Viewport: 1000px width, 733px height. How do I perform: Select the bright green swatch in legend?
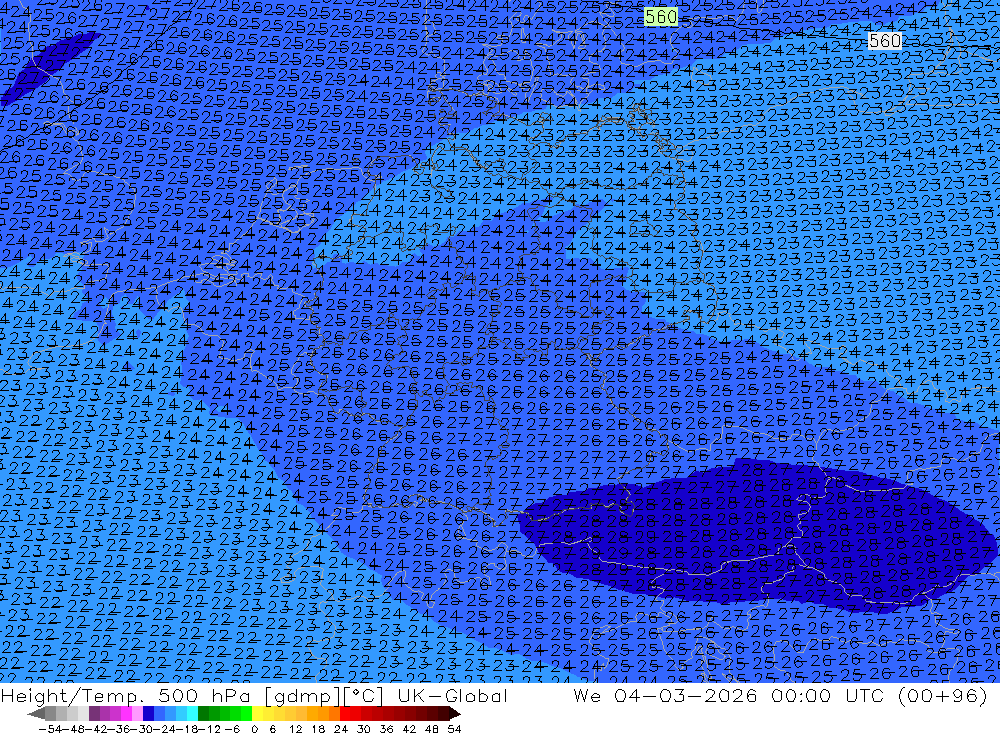(x=246, y=713)
